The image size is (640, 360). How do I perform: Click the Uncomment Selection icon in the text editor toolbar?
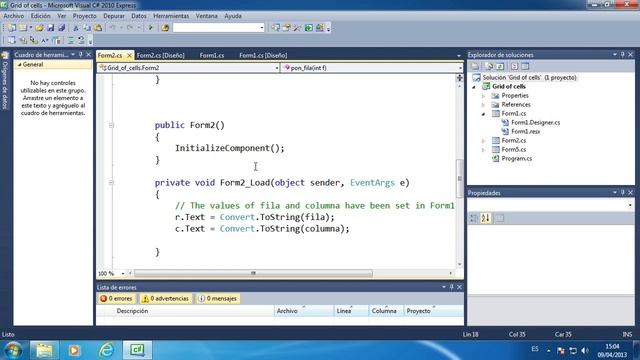tap(82, 40)
